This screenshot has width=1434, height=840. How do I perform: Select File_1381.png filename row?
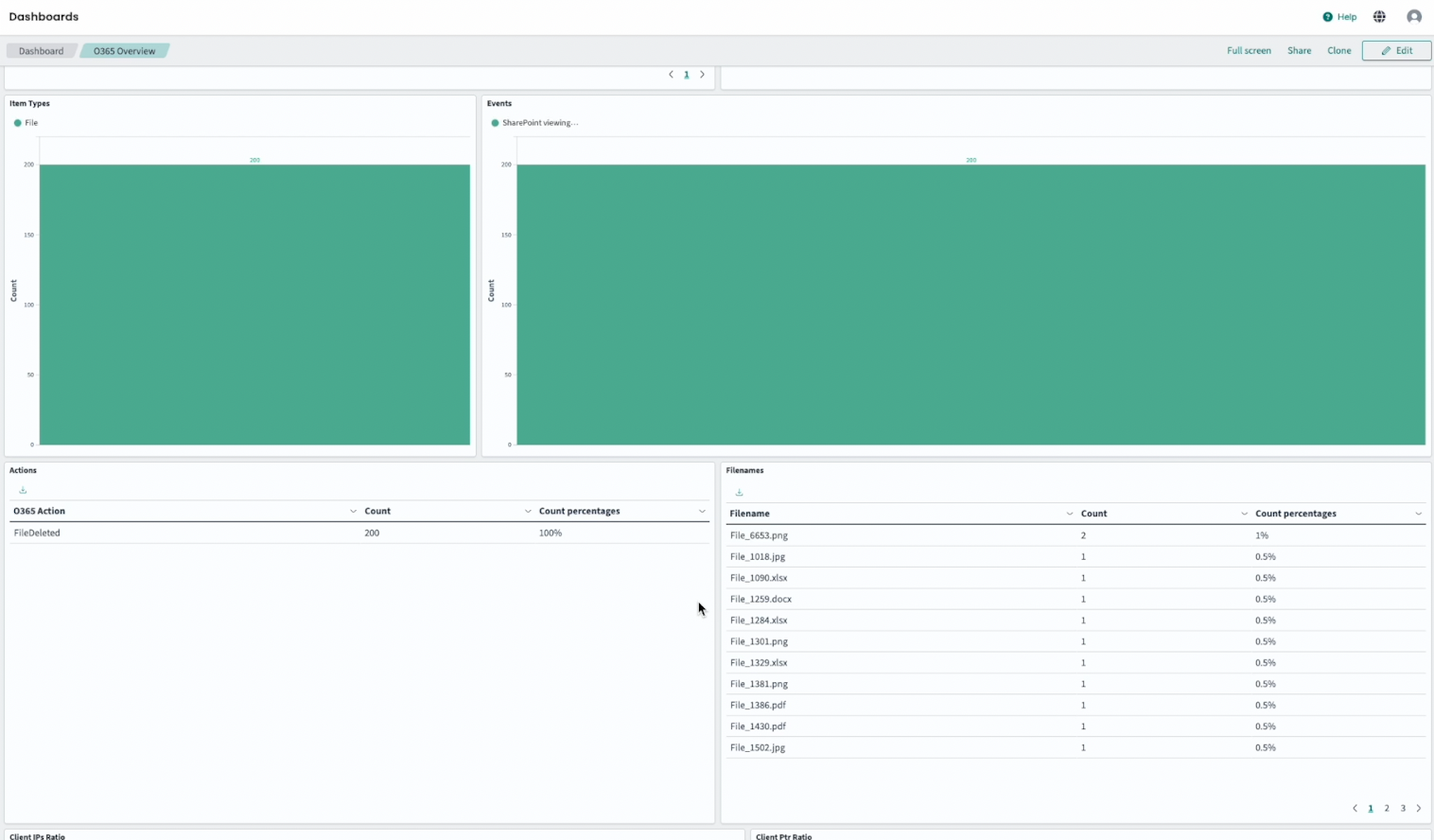[1075, 684]
